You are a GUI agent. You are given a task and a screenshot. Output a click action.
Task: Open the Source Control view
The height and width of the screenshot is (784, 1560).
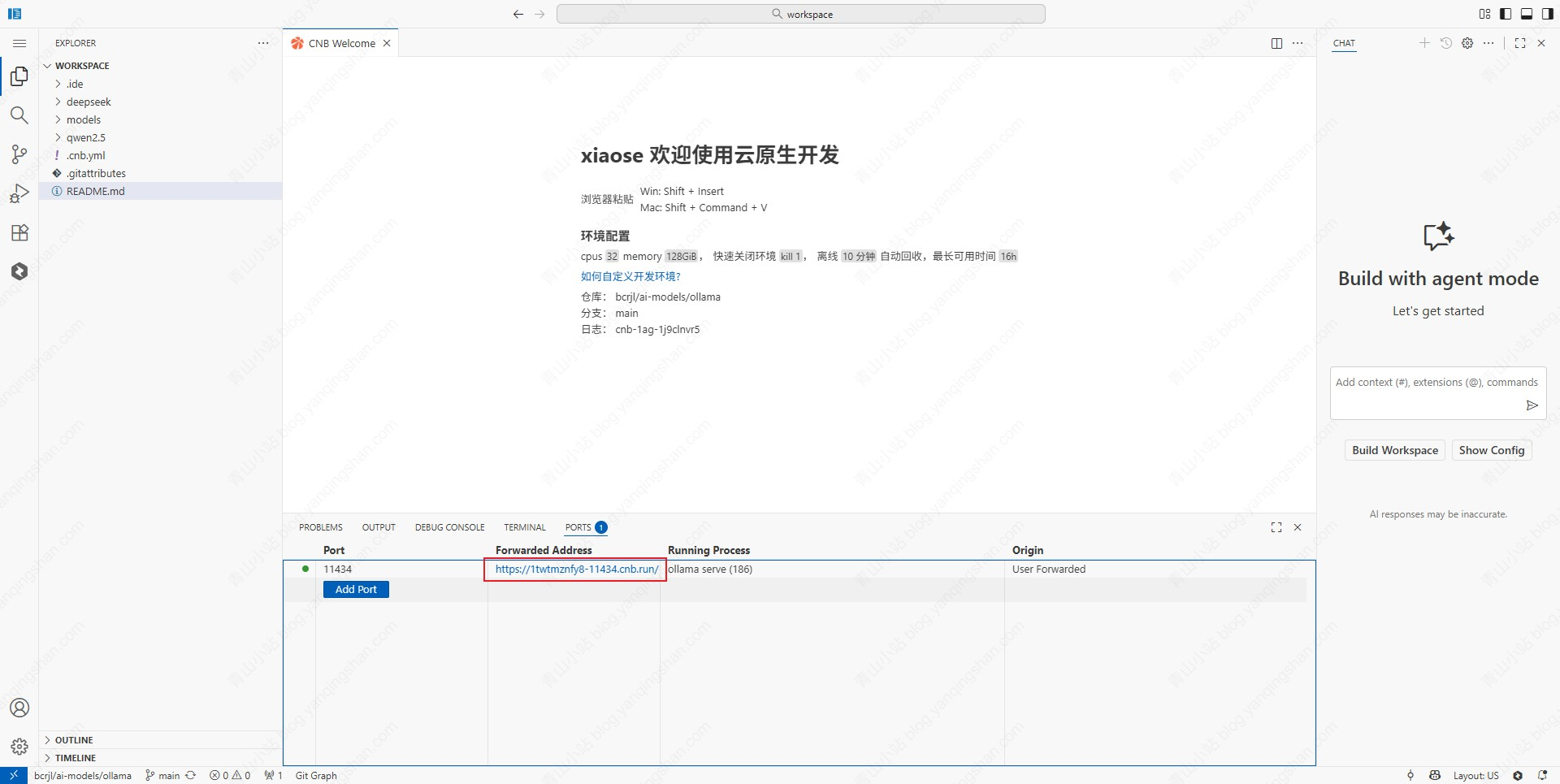click(19, 154)
